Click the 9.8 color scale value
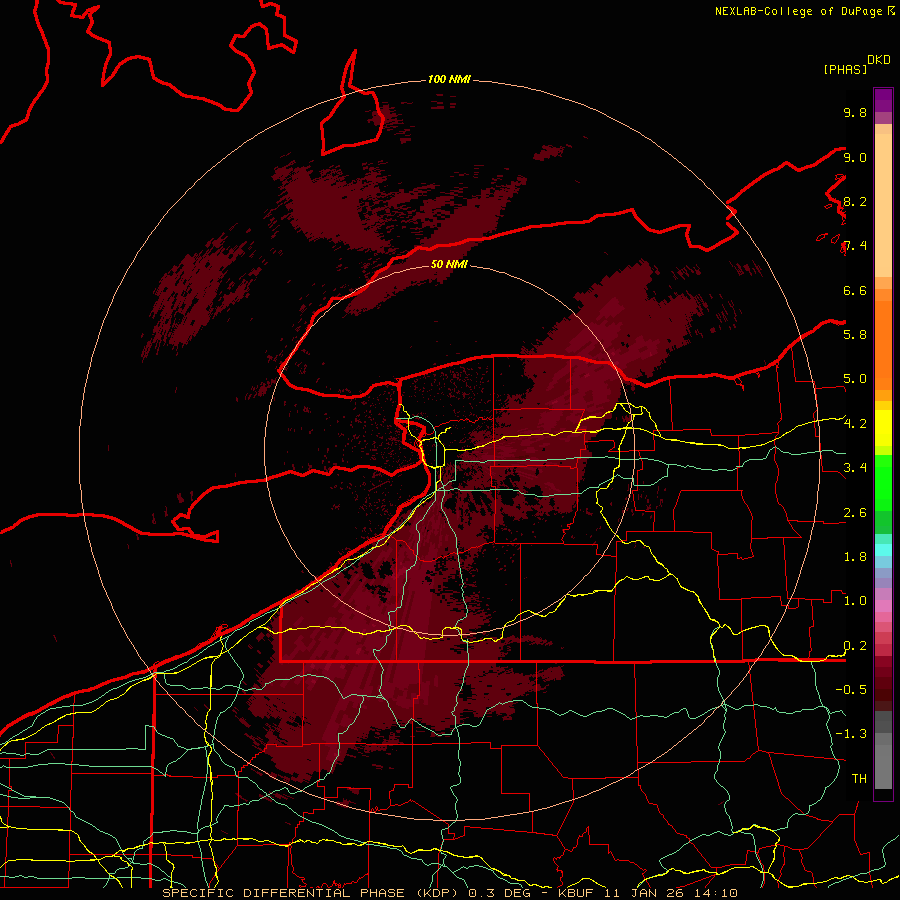The height and width of the screenshot is (900, 900). (855, 112)
